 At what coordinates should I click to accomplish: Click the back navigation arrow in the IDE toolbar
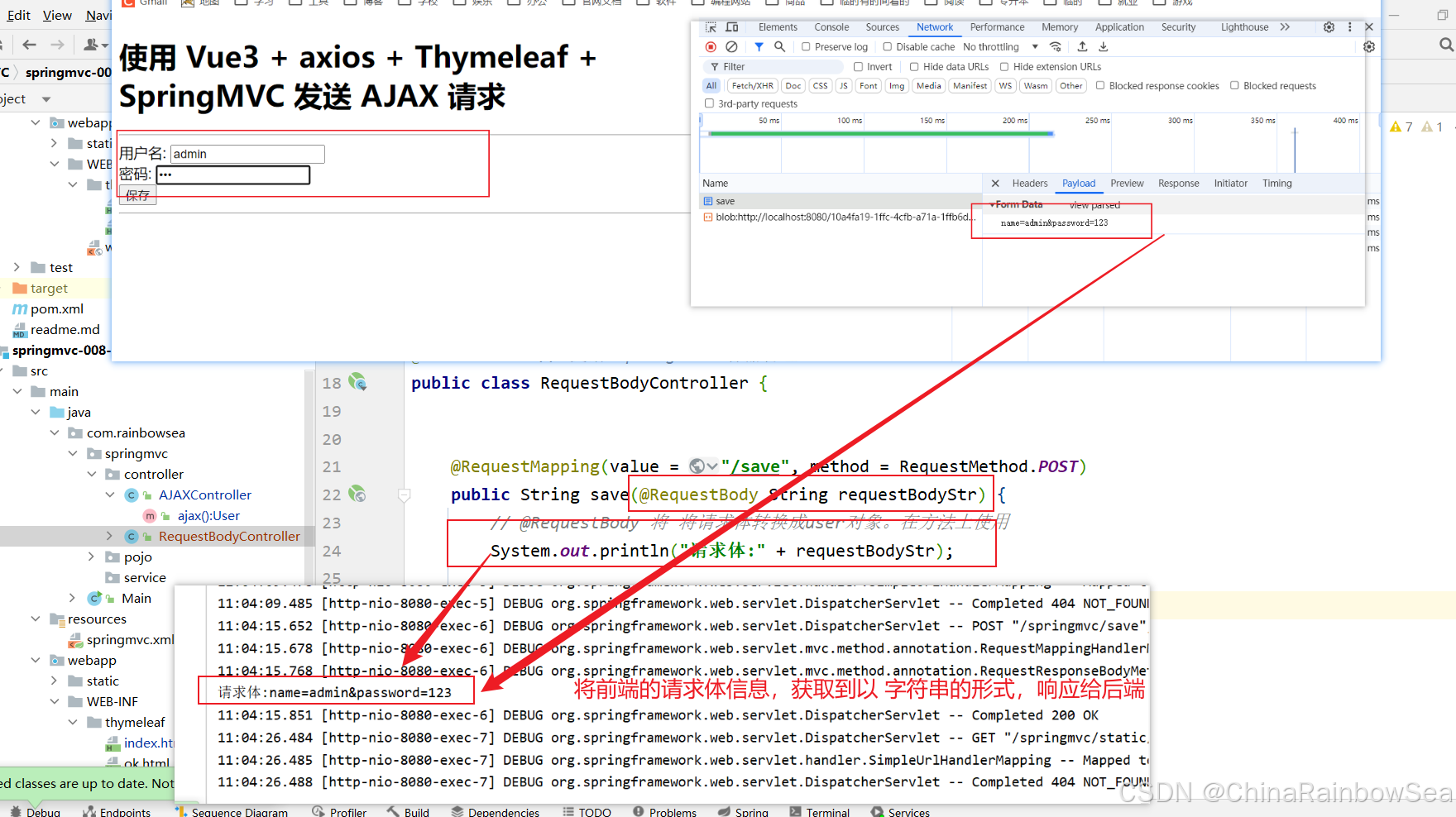coord(30,44)
